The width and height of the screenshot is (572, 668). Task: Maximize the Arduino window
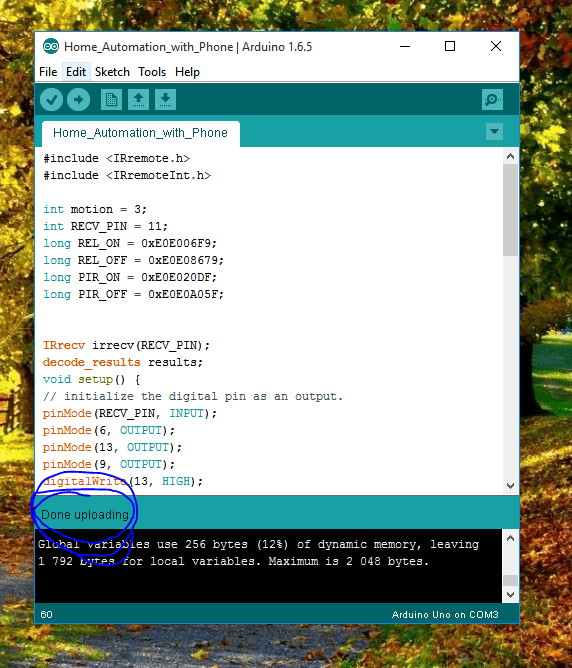pyautogui.click(x=450, y=46)
